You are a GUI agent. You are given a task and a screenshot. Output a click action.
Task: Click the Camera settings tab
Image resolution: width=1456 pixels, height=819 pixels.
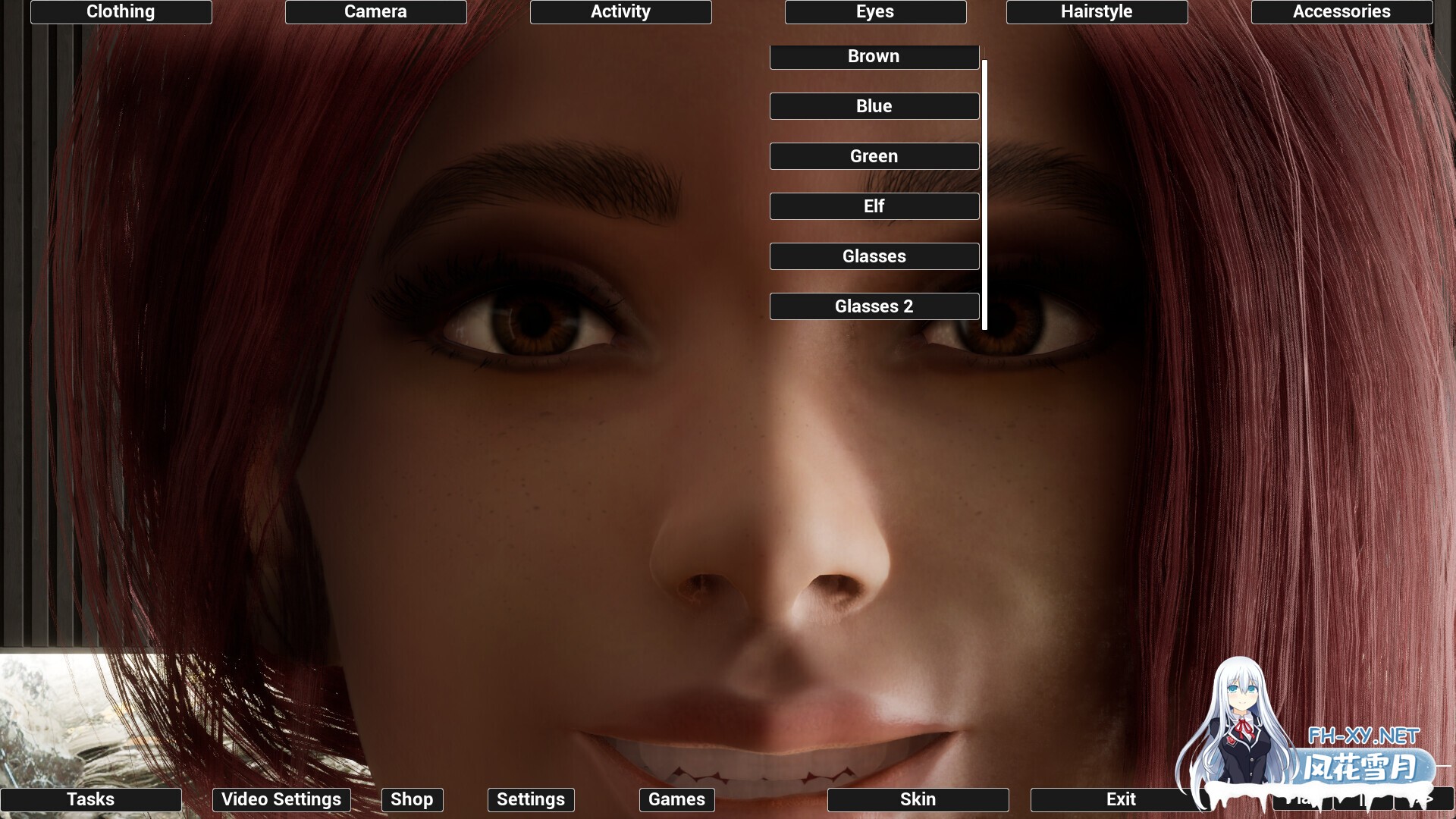[374, 11]
